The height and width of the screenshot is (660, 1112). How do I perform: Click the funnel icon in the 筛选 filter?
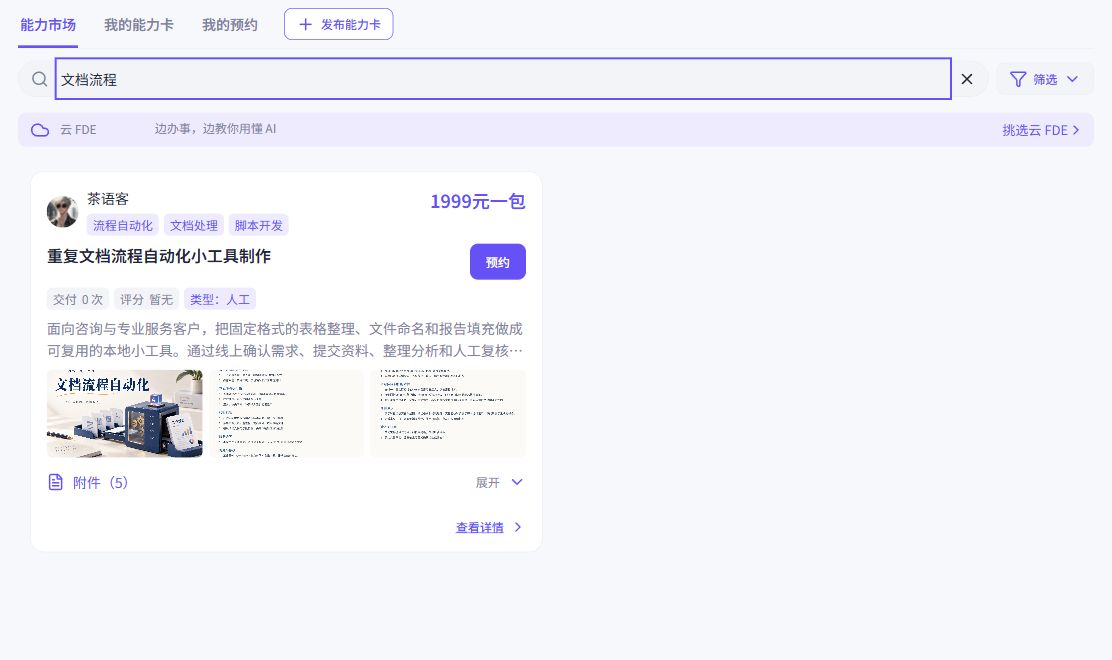[x=1018, y=79]
